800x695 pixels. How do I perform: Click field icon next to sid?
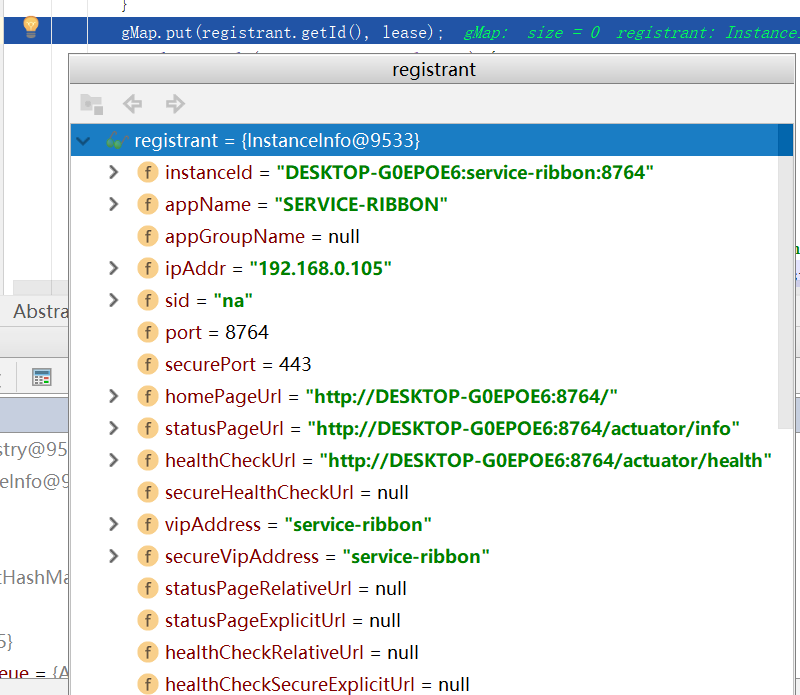coord(147,301)
